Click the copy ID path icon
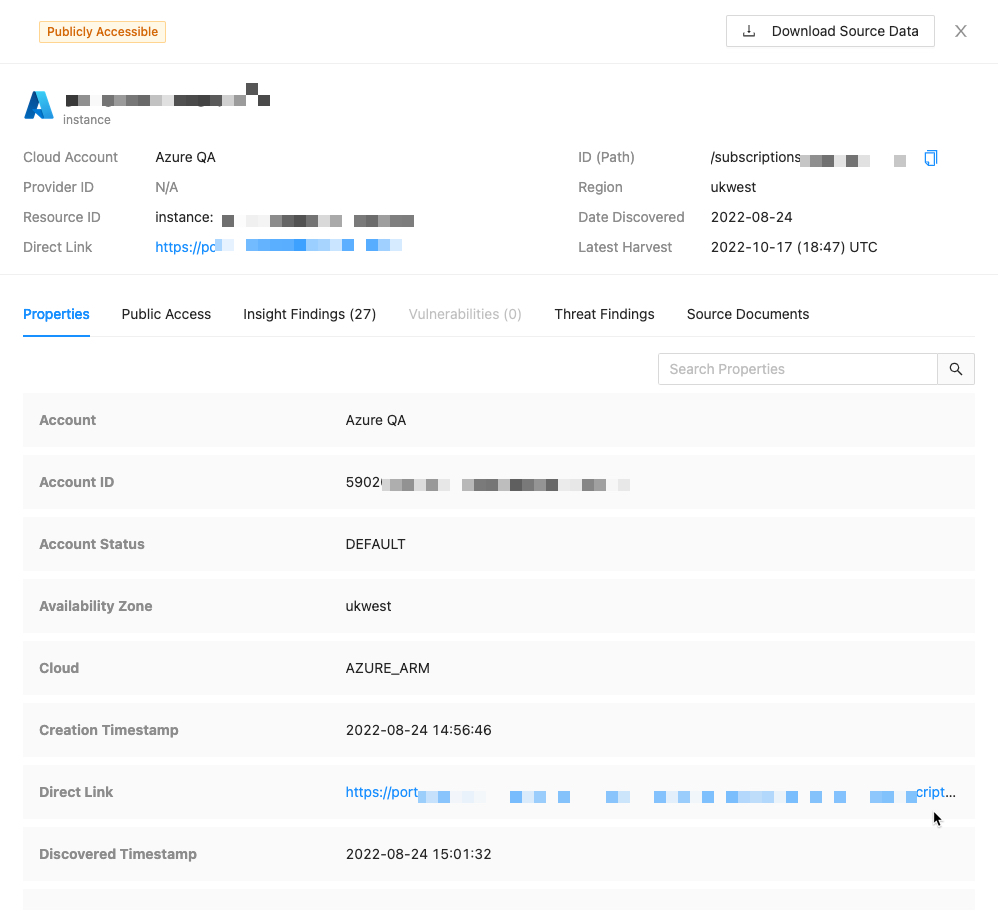This screenshot has width=998, height=917. click(x=931, y=158)
